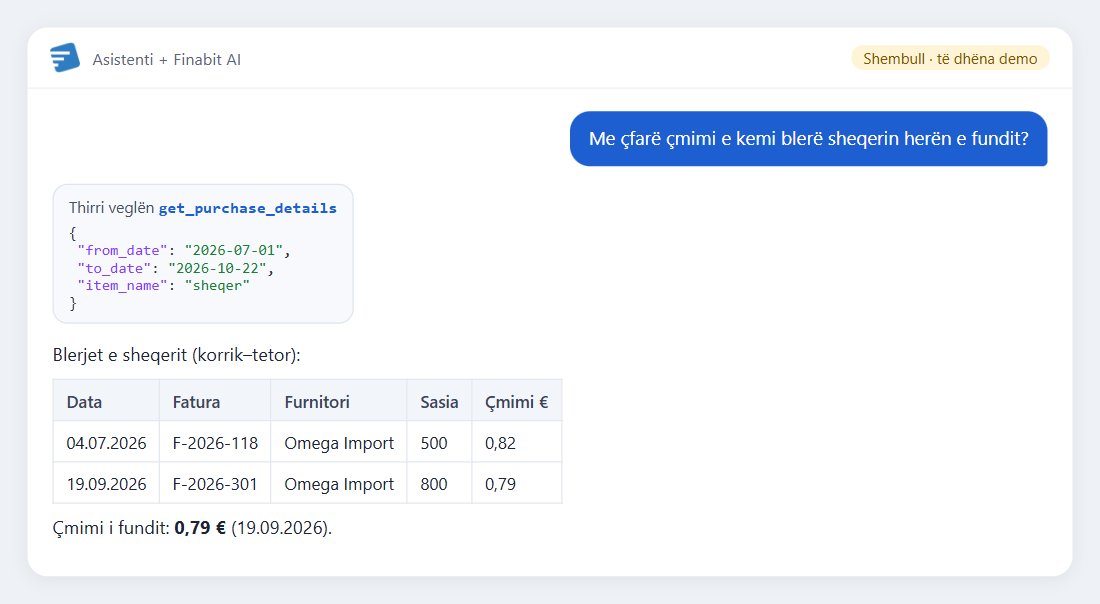Click the Finabit logo icon

tap(65, 58)
